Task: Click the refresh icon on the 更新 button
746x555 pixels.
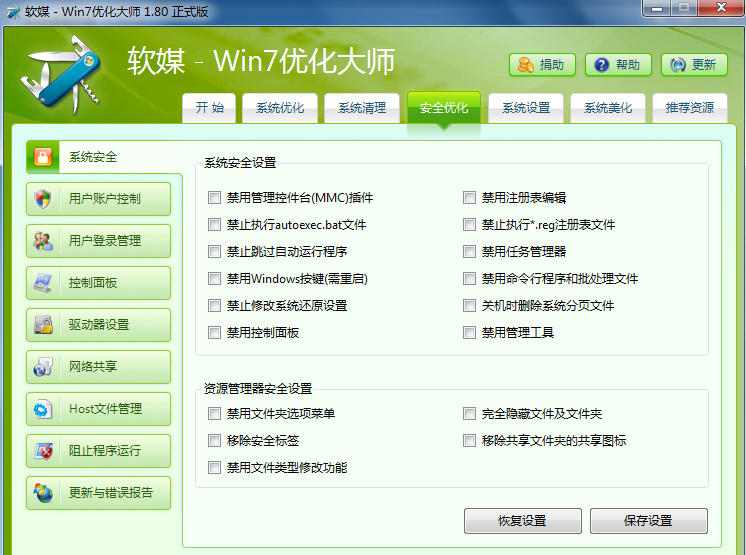Action: 678,65
